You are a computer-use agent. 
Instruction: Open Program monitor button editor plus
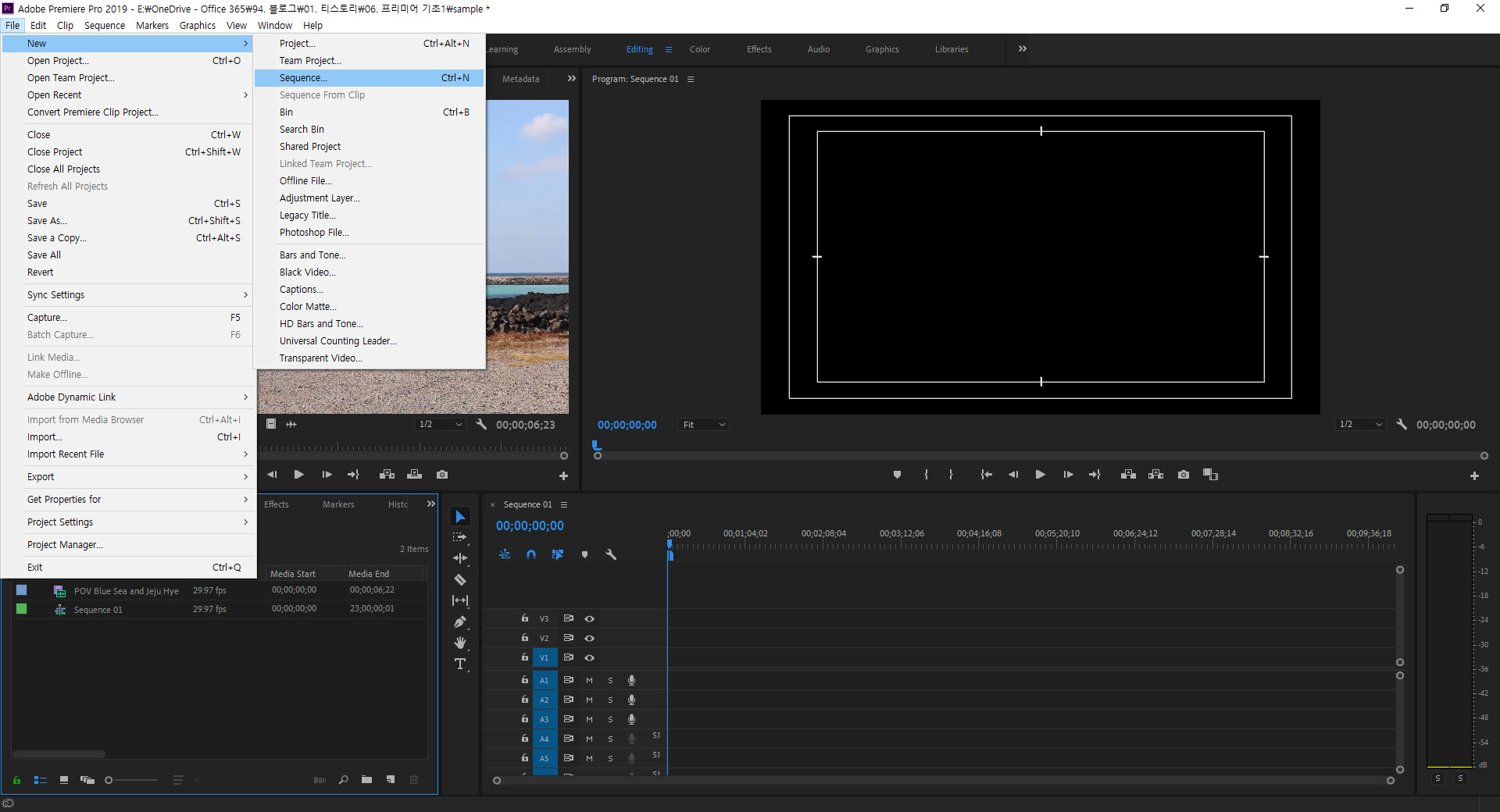pos(1474,475)
